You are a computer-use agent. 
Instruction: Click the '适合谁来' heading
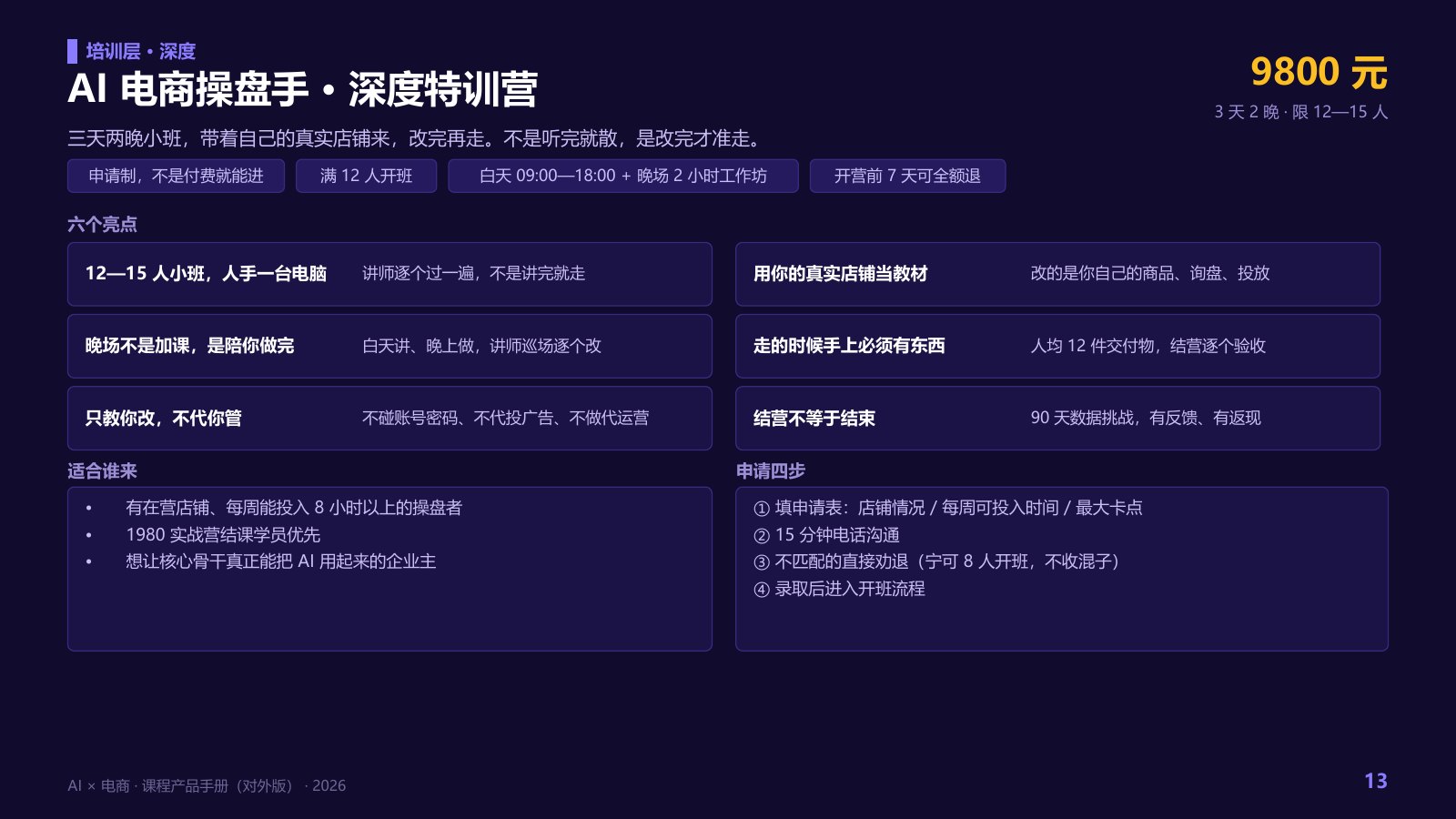pos(102,470)
